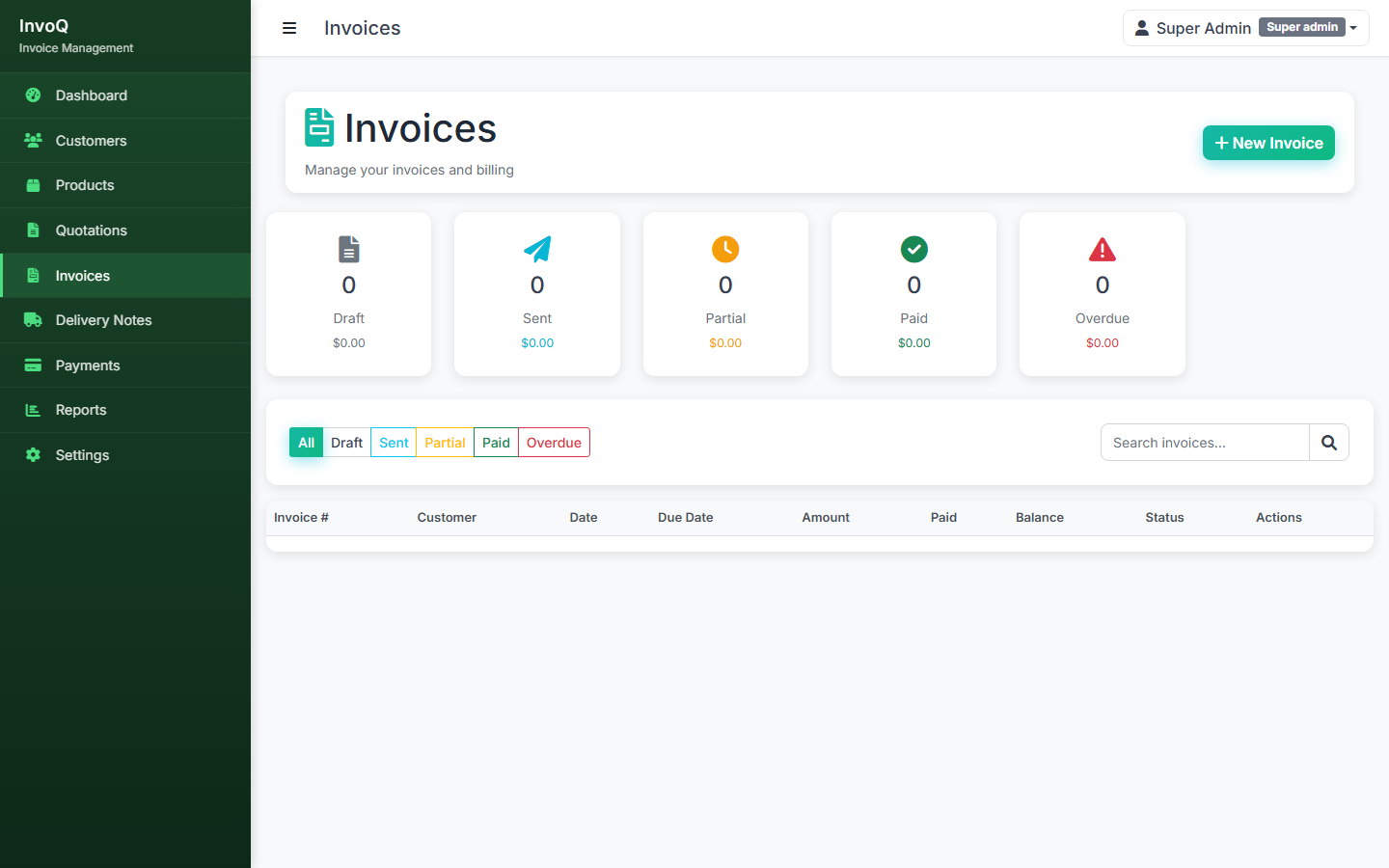1389x868 pixels.
Task: Go to Customers in sidebar
Action: [125, 141]
